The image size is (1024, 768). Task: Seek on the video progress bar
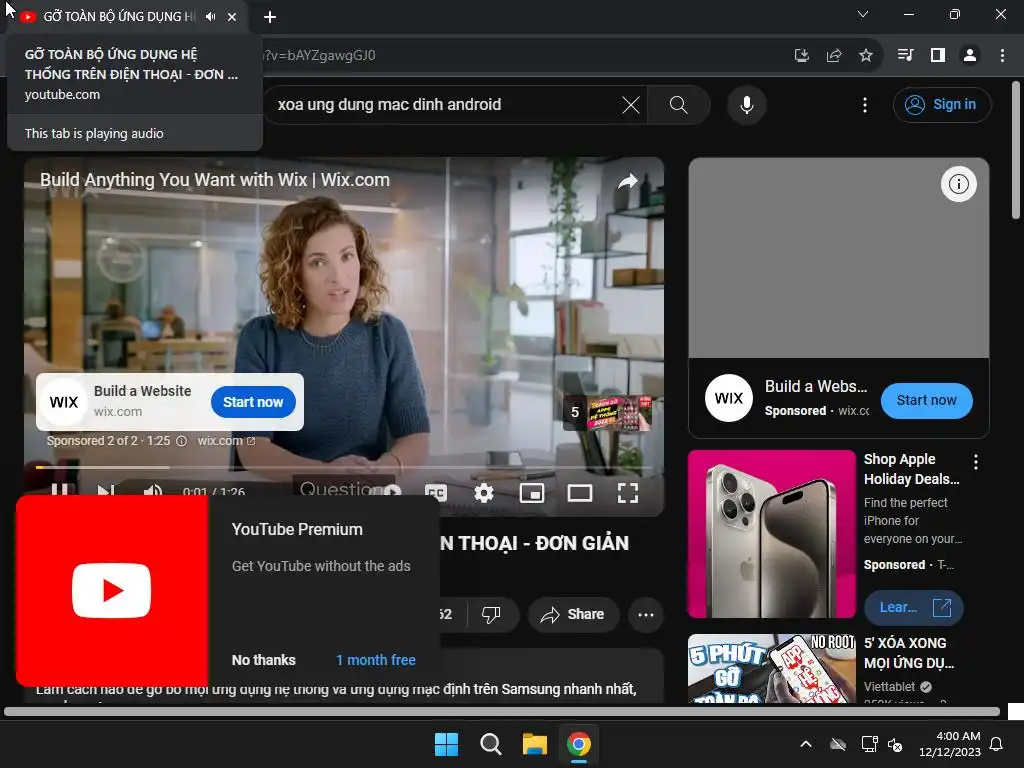344,467
